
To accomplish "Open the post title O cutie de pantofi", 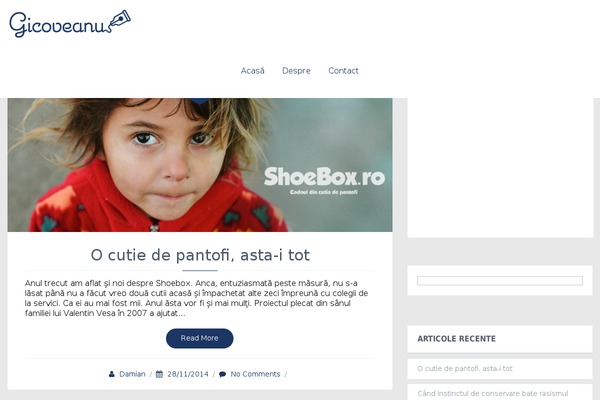I will pyautogui.click(x=200, y=255).
